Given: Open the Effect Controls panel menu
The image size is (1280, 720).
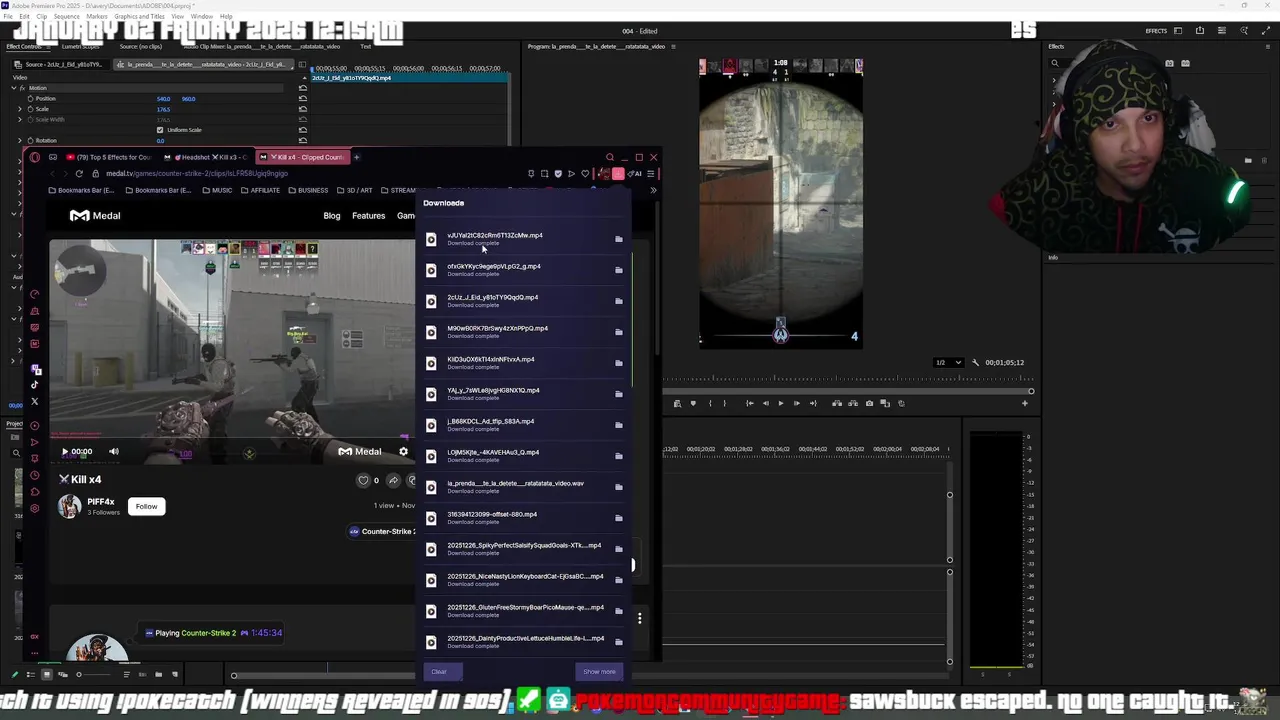Looking at the screenshot, I should click(46, 46).
